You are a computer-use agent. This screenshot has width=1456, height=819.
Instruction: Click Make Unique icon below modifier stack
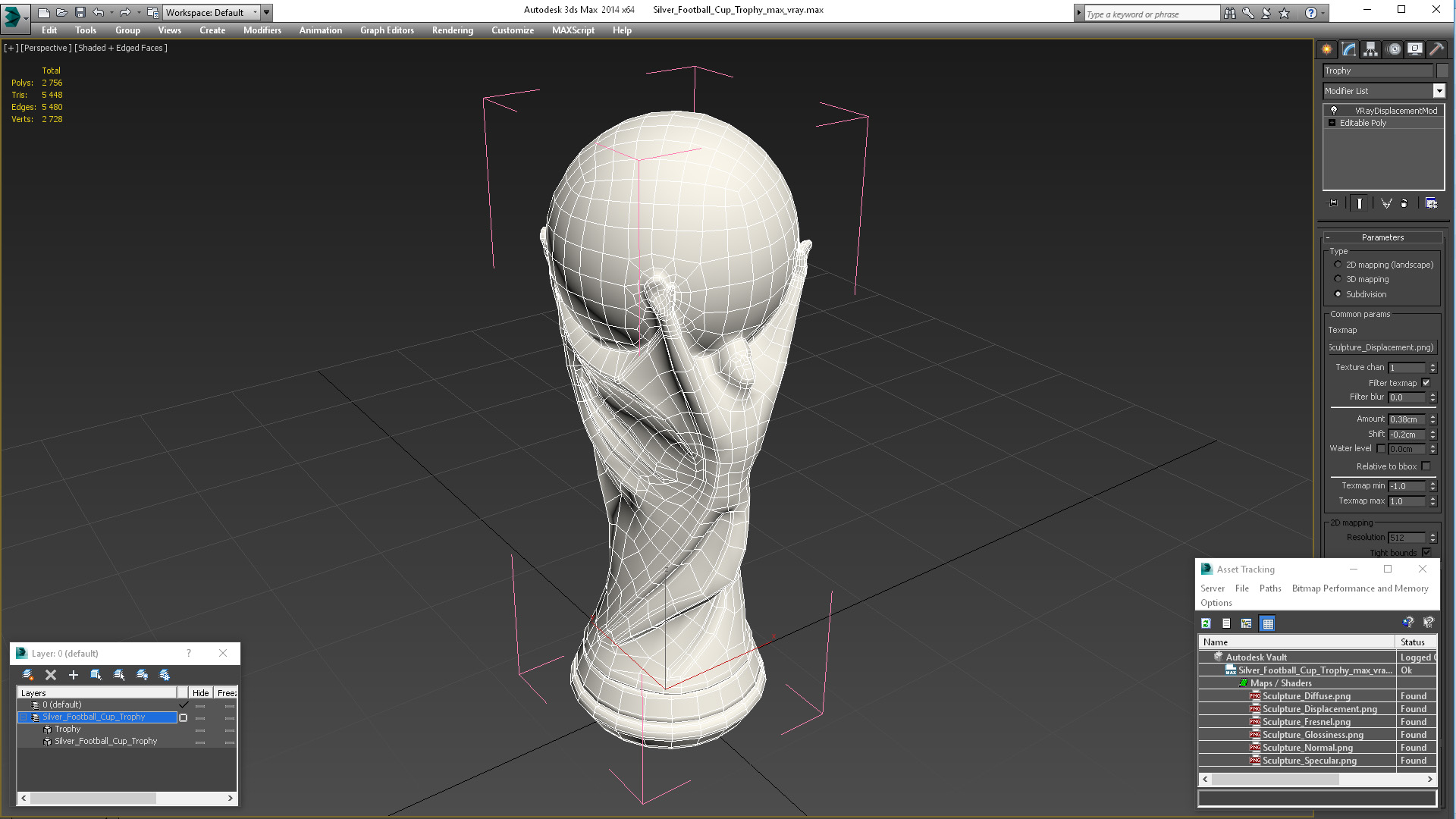(1386, 203)
